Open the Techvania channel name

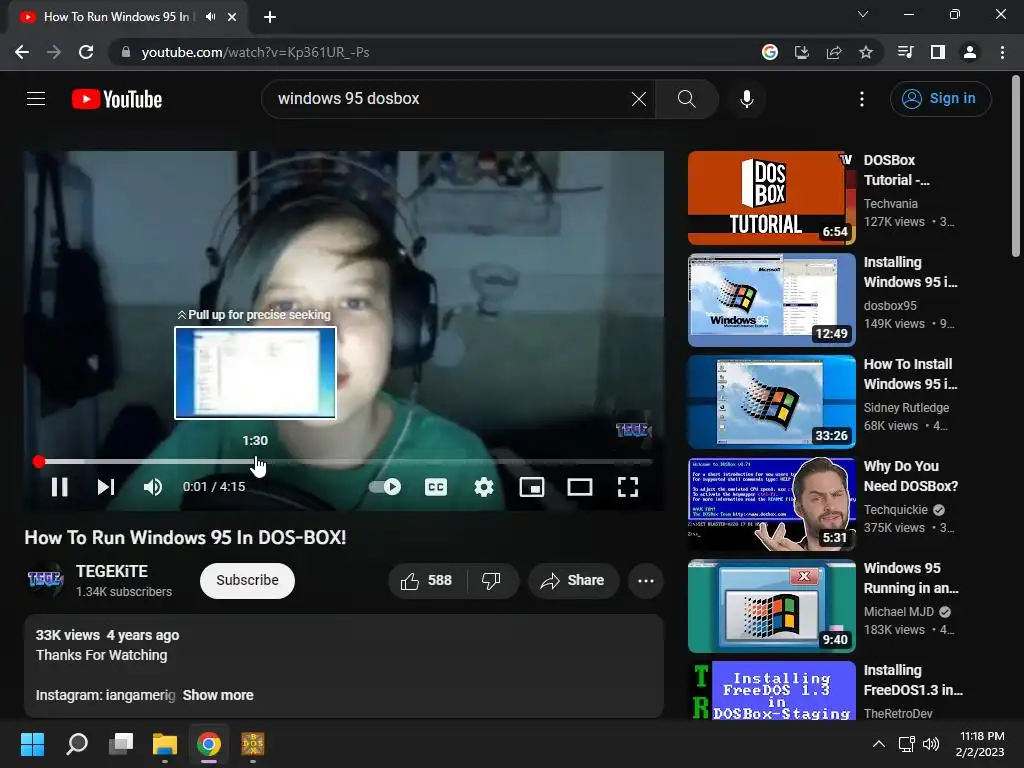890,204
